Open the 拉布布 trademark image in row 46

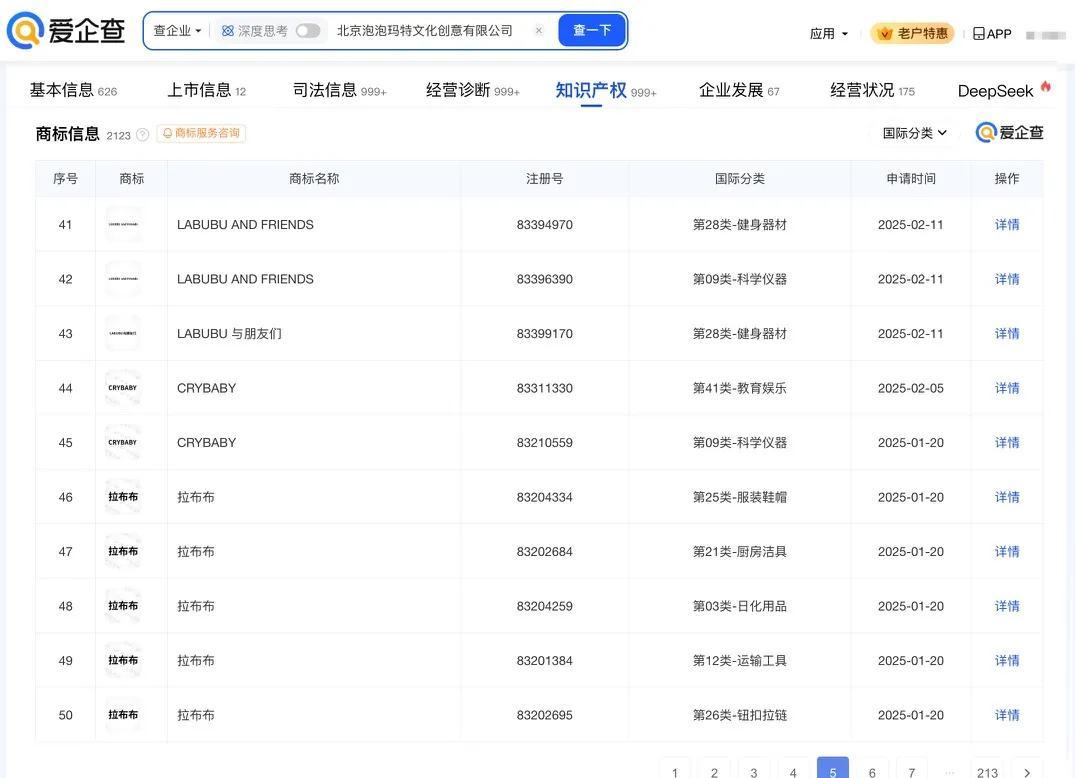coord(123,497)
